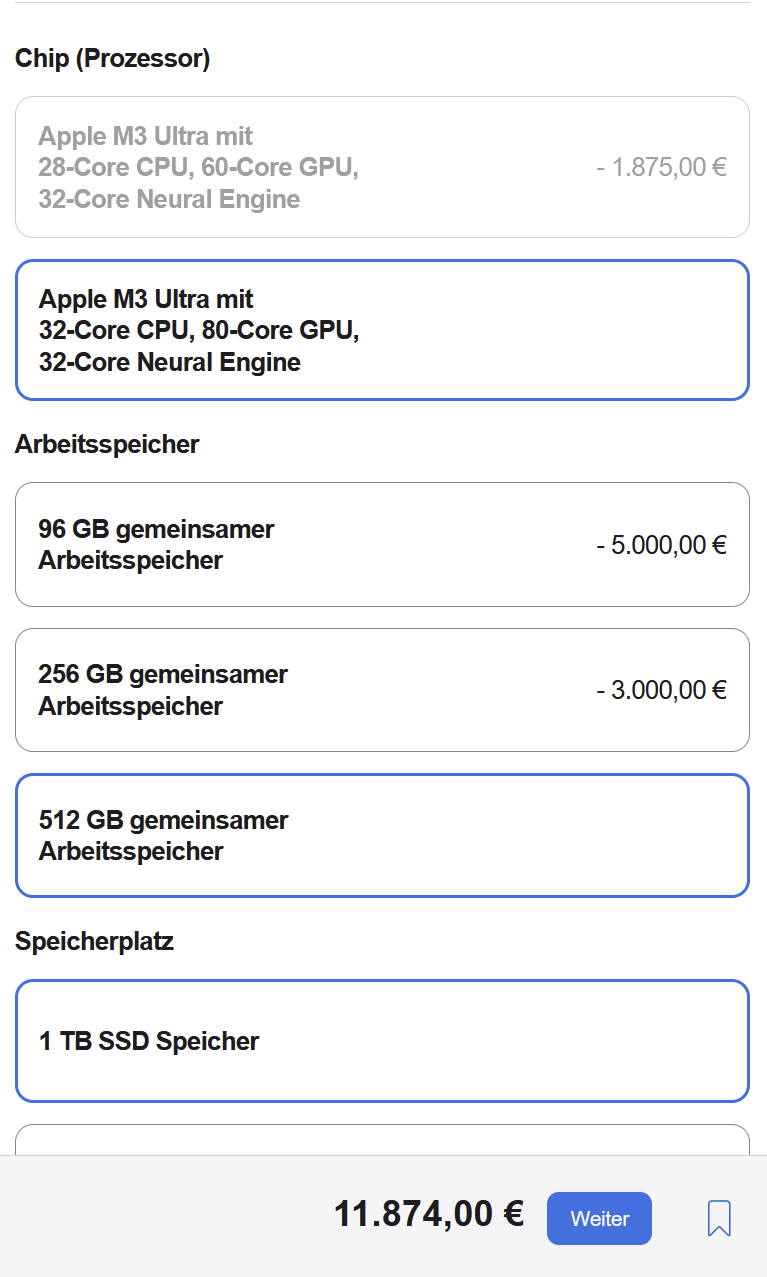Click the - 3.000,00 € price difference
The width and height of the screenshot is (767, 1277).
click(x=661, y=690)
